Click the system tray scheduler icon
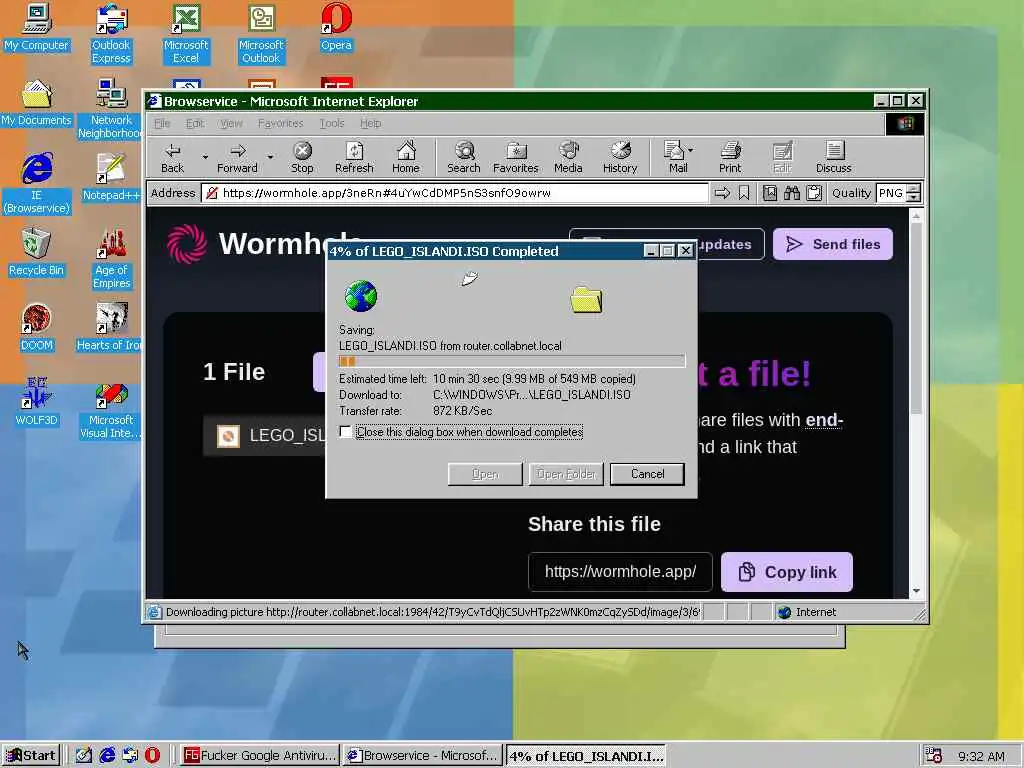The width and height of the screenshot is (1024, 768). click(x=933, y=756)
